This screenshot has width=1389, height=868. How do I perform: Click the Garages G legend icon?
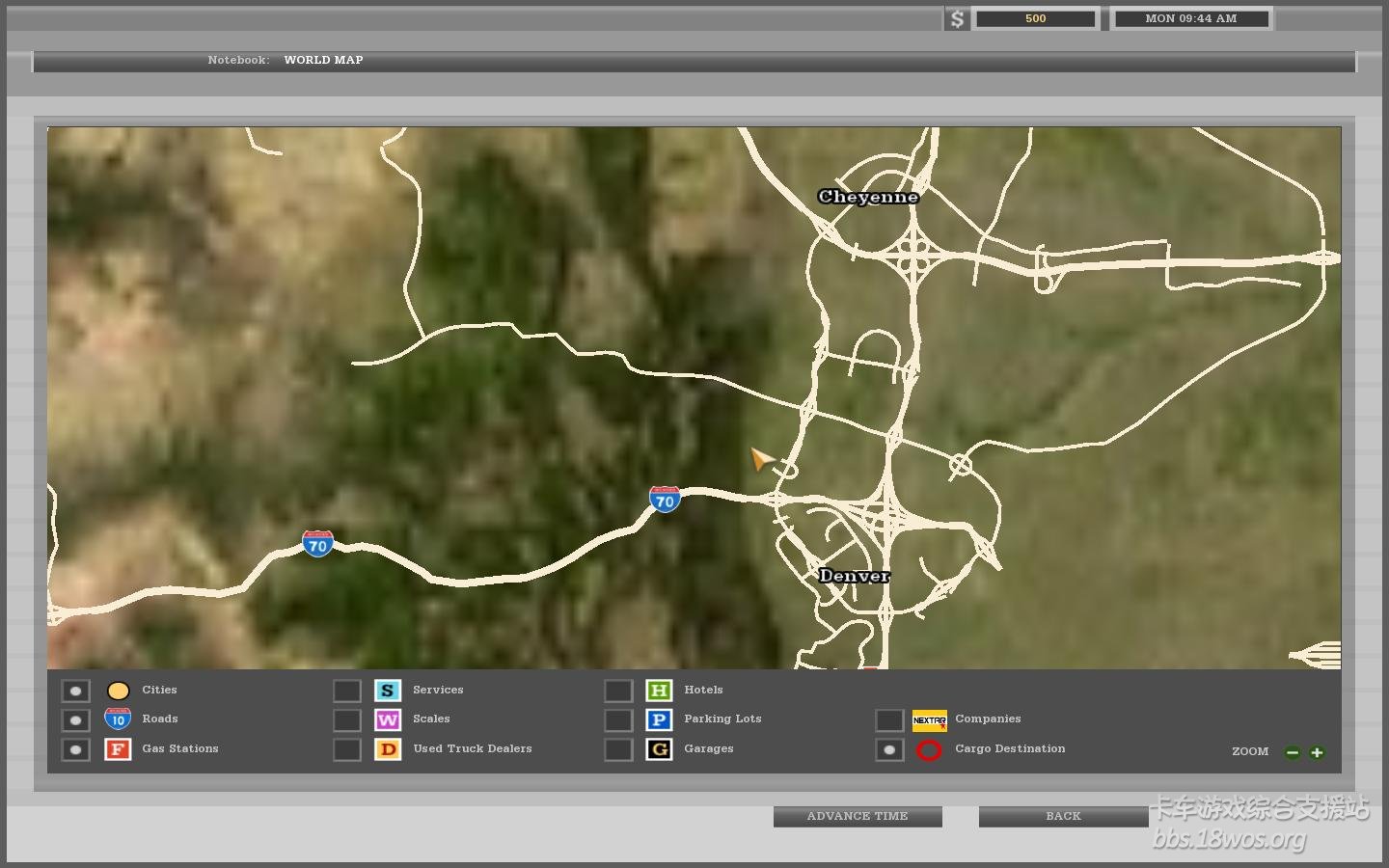[659, 749]
